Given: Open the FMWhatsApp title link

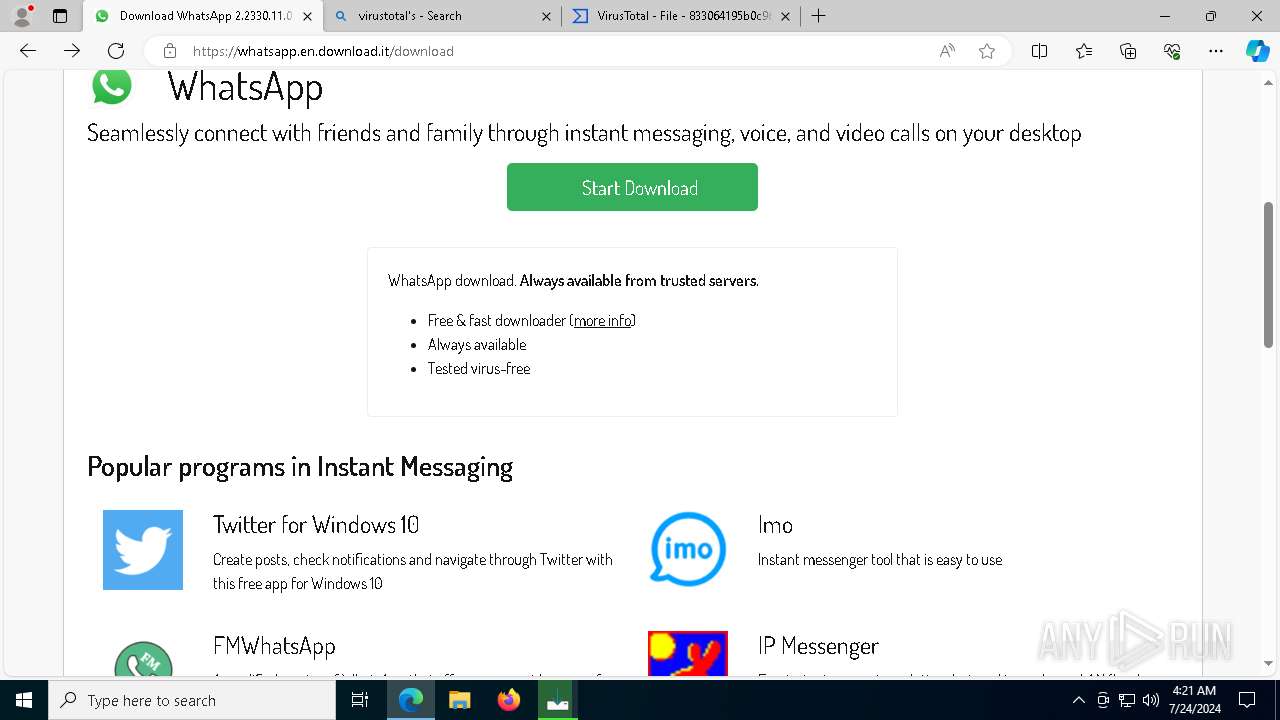Looking at the screenshot, I should click(274, 646).
